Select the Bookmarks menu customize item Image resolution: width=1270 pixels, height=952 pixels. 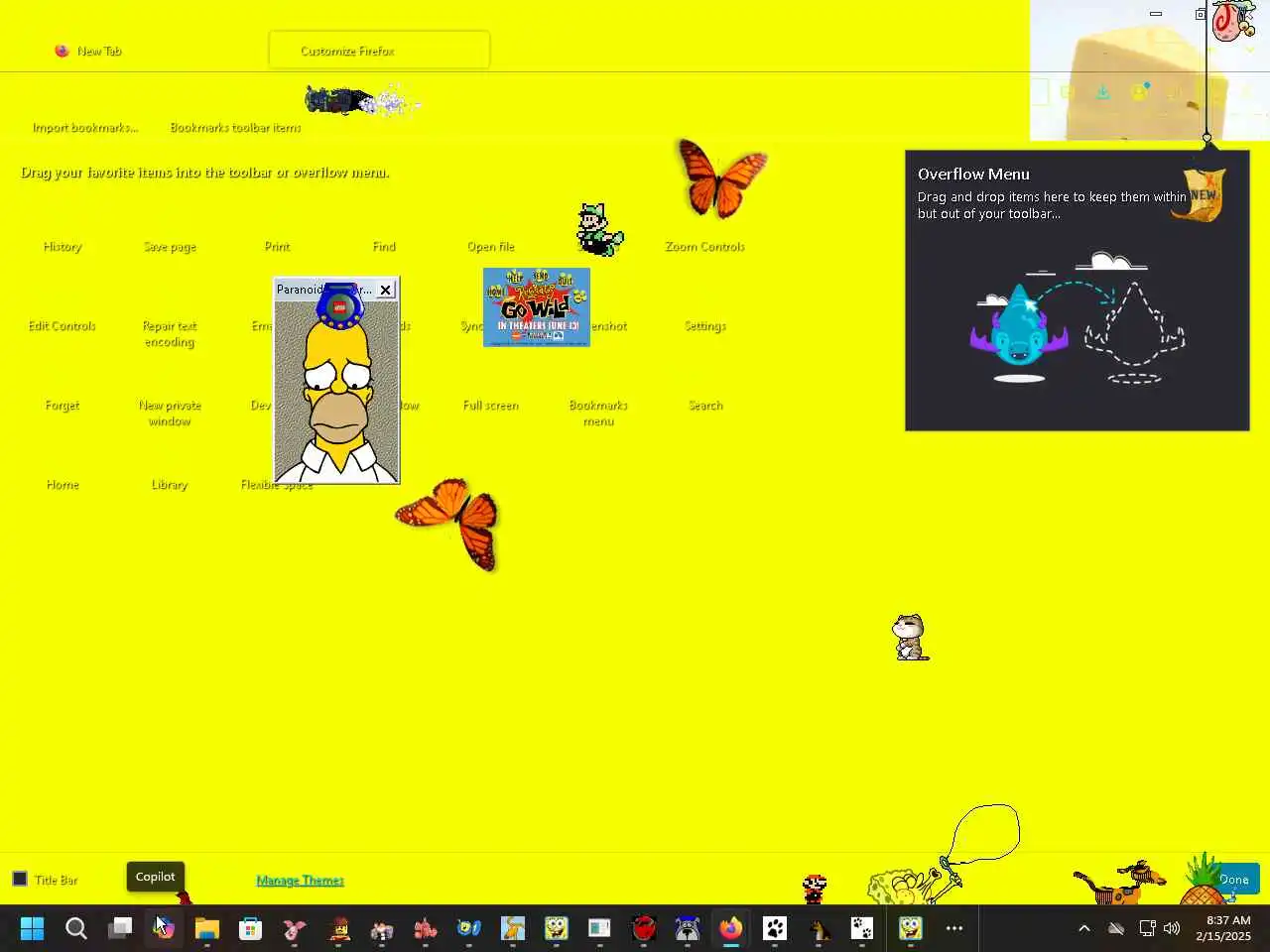pos(598,414)
